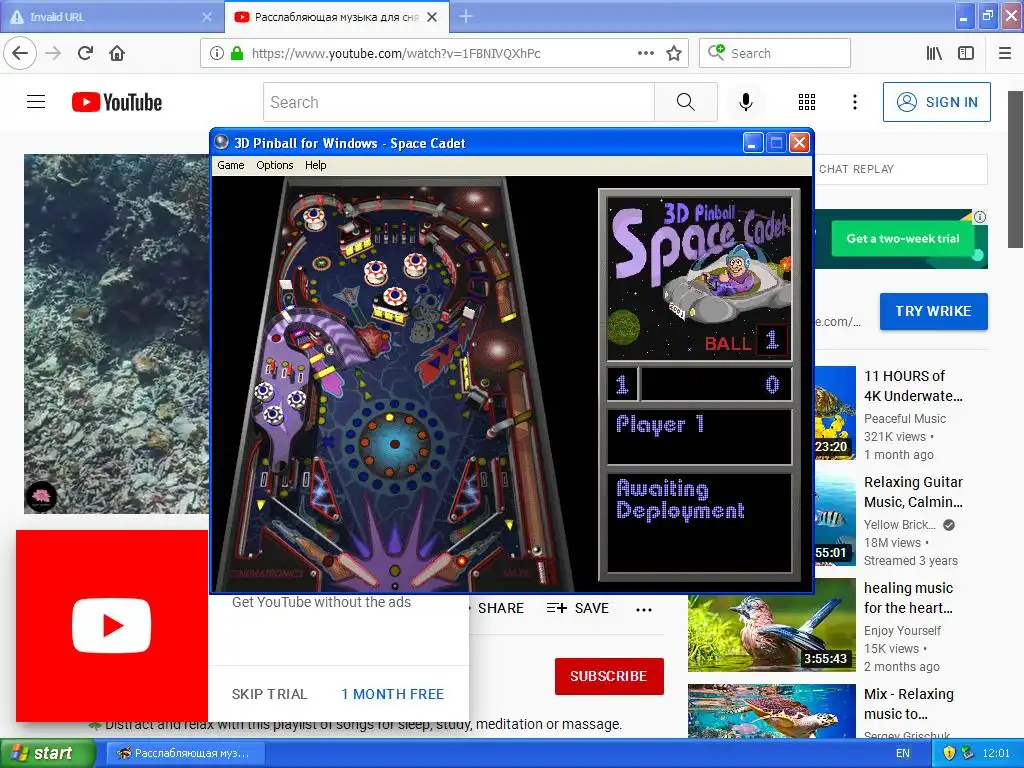Image resolution: width=1024 pixels, height=768 pixels.
Task: Close the YouTube video tab
Action: [432, 17]
